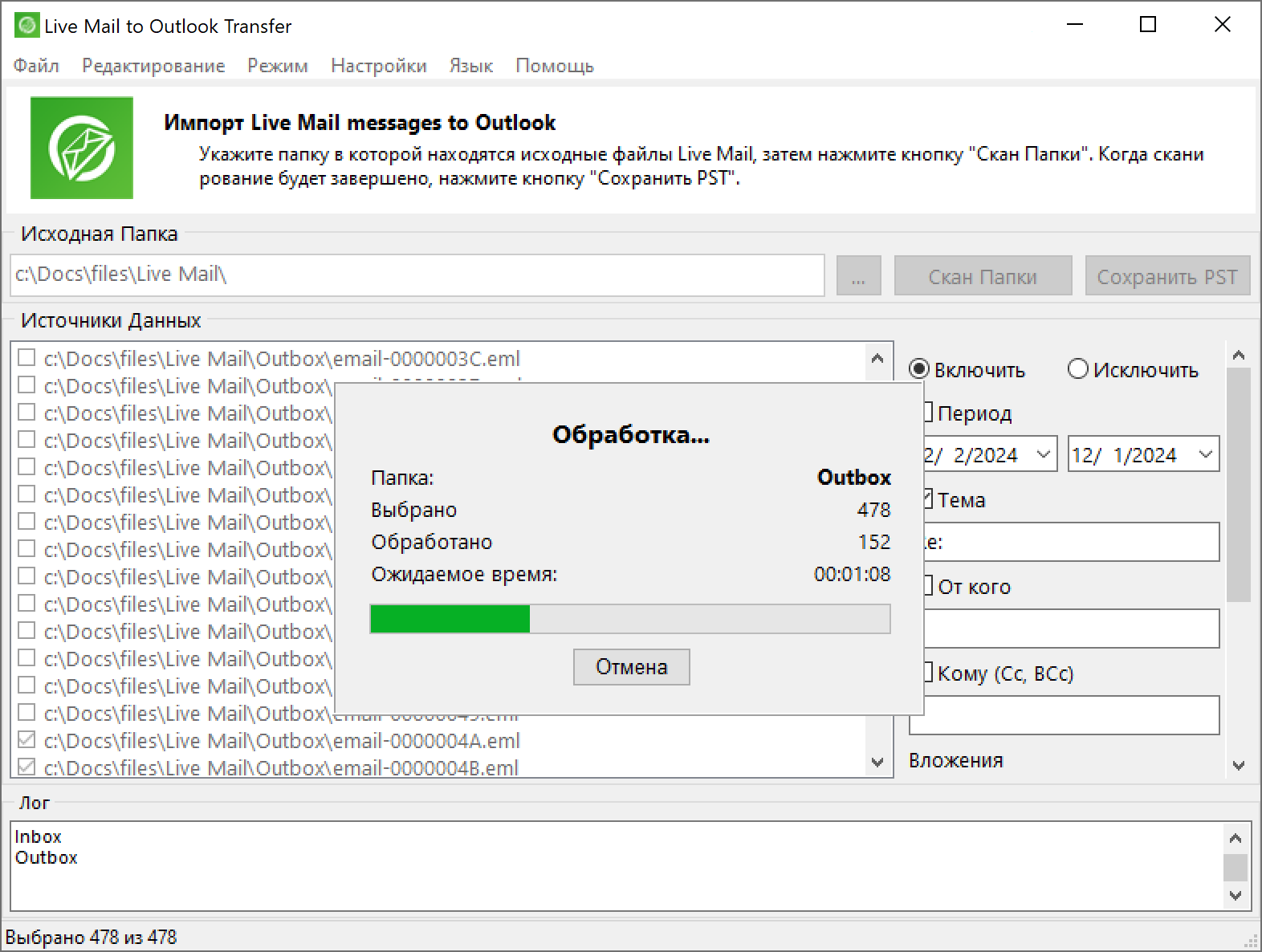Check the email-0000003C.eml checkbox
1262x952 pixels.
(26, 357)
